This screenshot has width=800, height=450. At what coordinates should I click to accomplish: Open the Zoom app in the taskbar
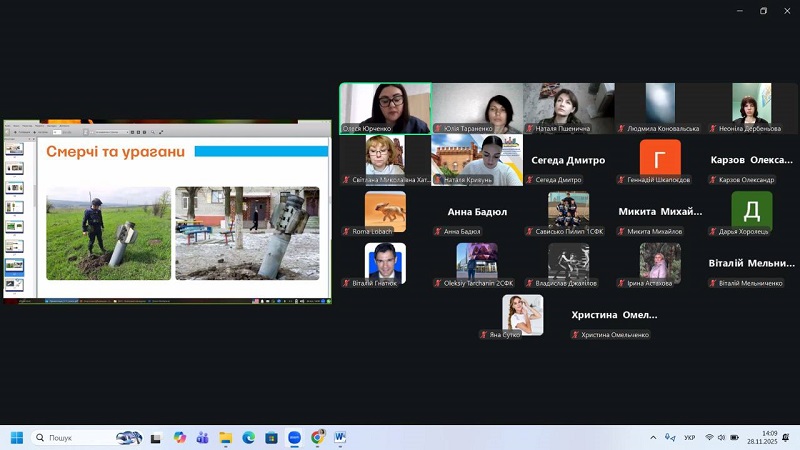[294, 438]
